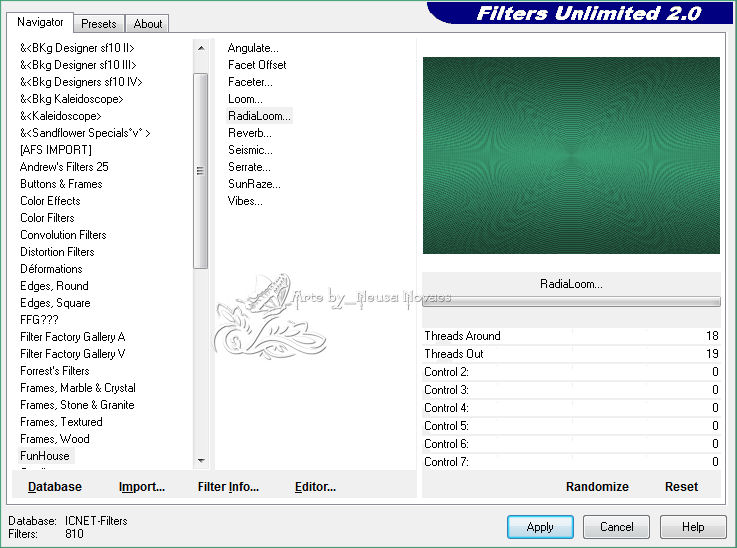
Task: Select Convolution Filters category
Action: pos(63,235)
